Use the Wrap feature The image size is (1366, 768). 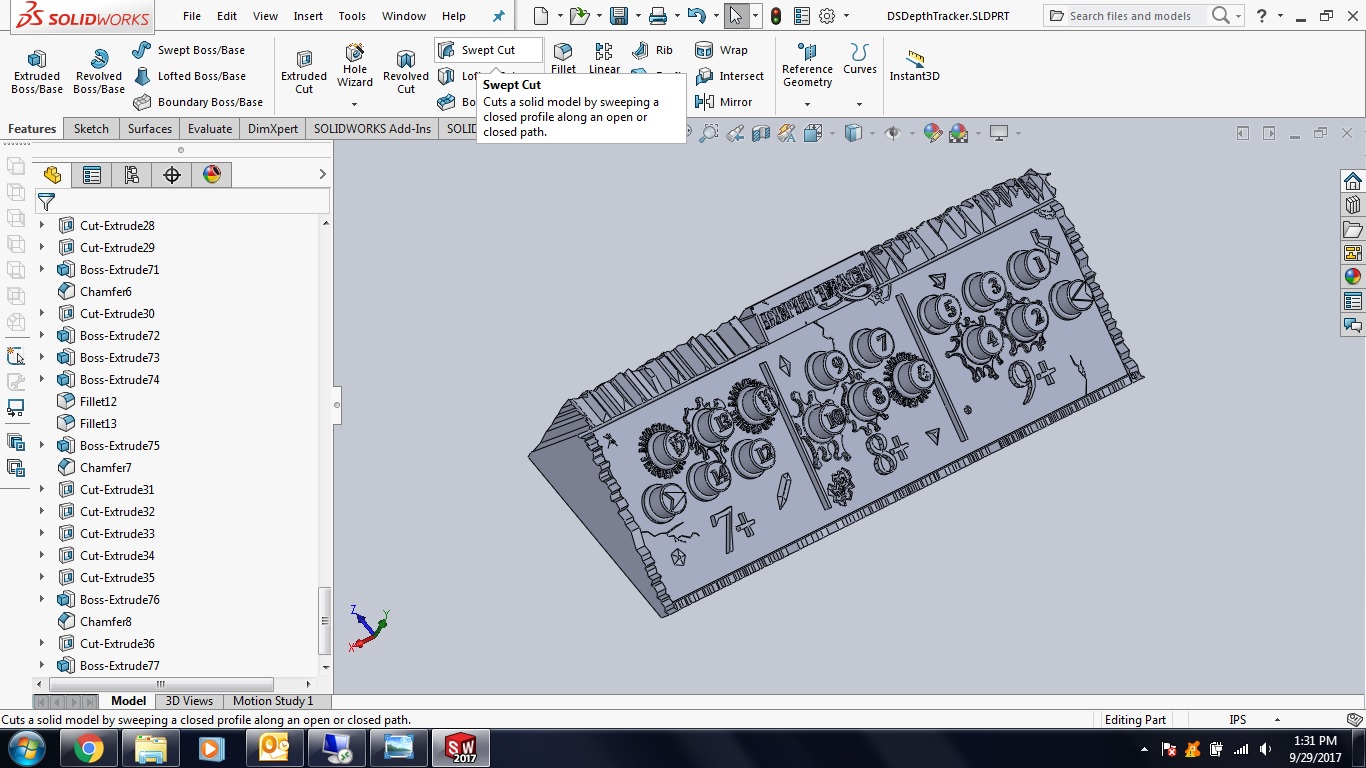point(722,50)
